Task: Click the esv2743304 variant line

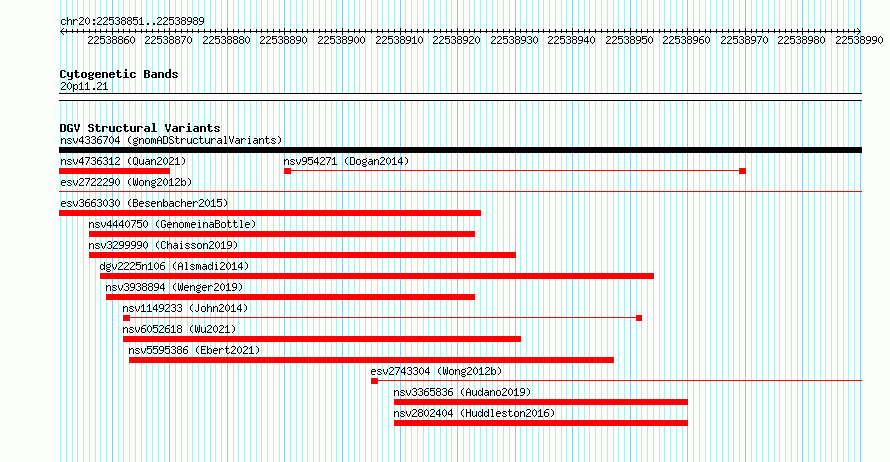Action: (616, 381)
